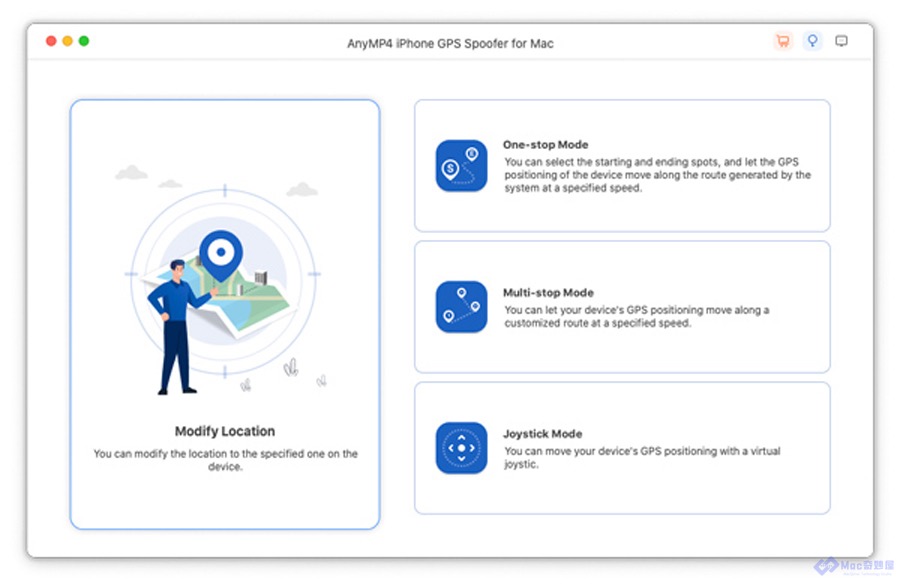This screenshot has width=900, height=587.
Task: Click the AnyMP4 iPhone GPS Spoofer title
Action: coord(450,44)
